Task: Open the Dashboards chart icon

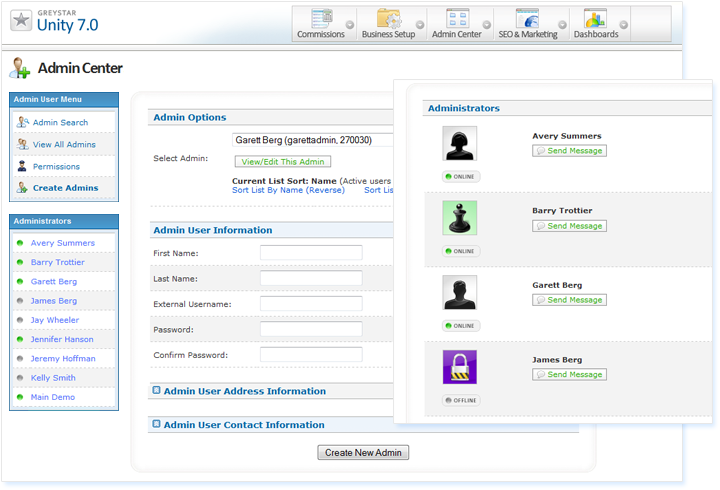Action: point(595,19)
